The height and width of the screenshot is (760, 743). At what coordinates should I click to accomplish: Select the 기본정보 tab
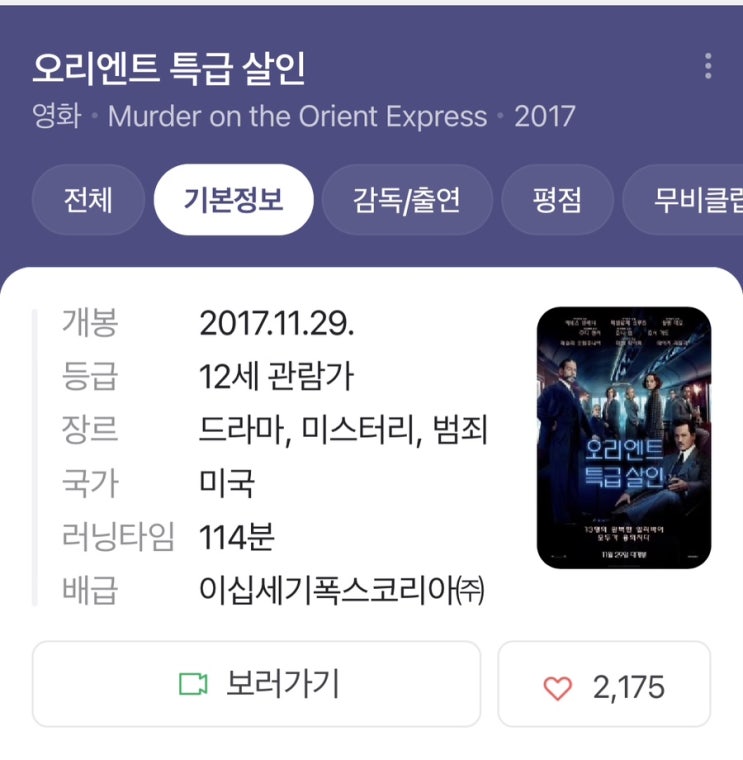click(233, 200)
